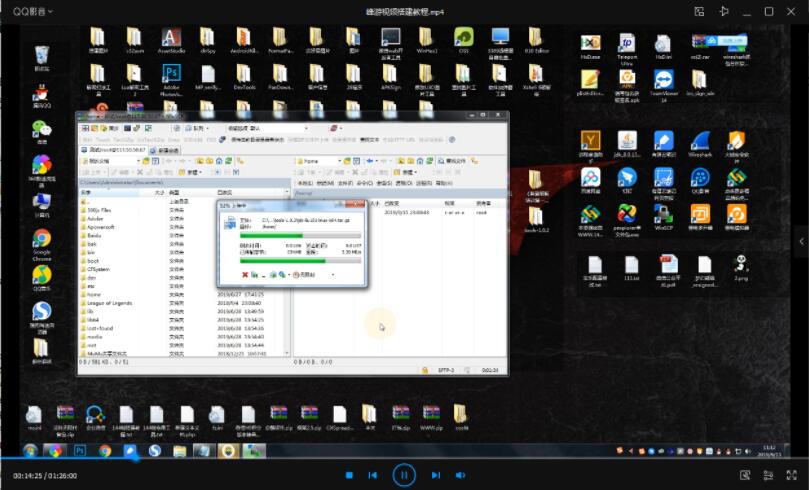Select the green OSS desktop icon

tap(464, 40)
